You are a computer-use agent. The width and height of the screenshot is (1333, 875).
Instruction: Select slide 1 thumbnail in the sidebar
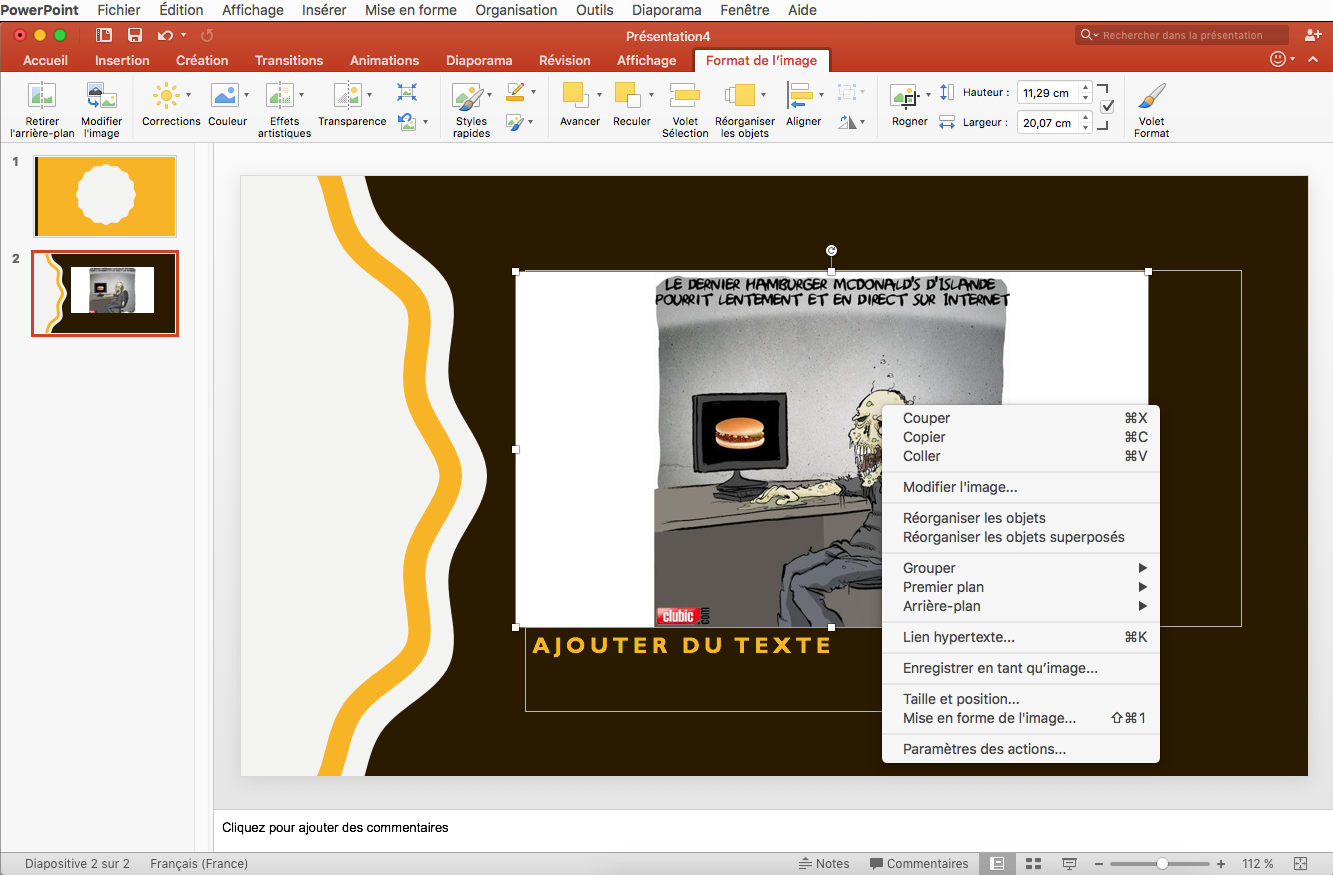pos(104,196)
